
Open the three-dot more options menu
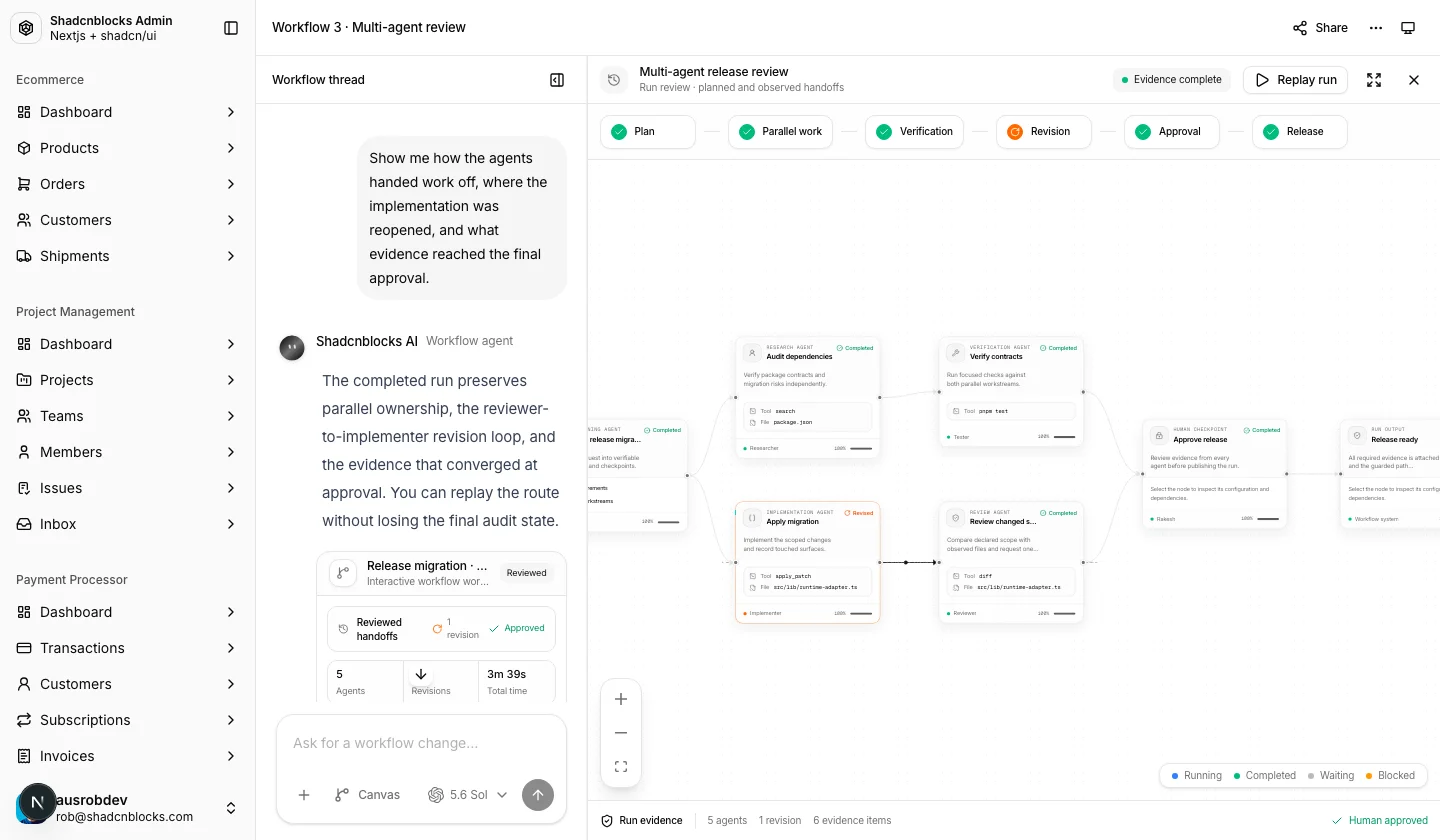pyautogui.click(x=1376, y=28)
